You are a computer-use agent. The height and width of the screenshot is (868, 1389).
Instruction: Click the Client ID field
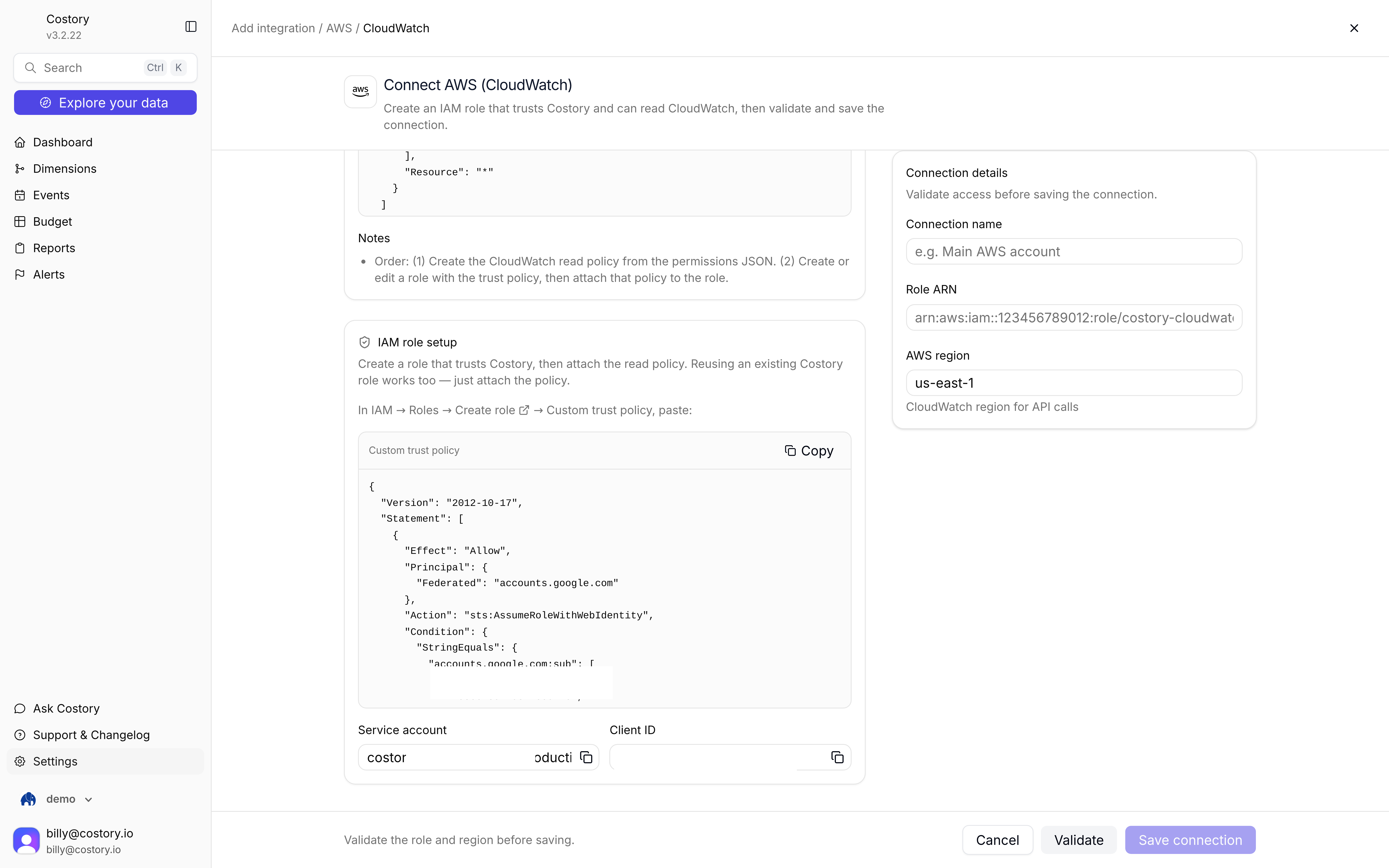[730, 757]
